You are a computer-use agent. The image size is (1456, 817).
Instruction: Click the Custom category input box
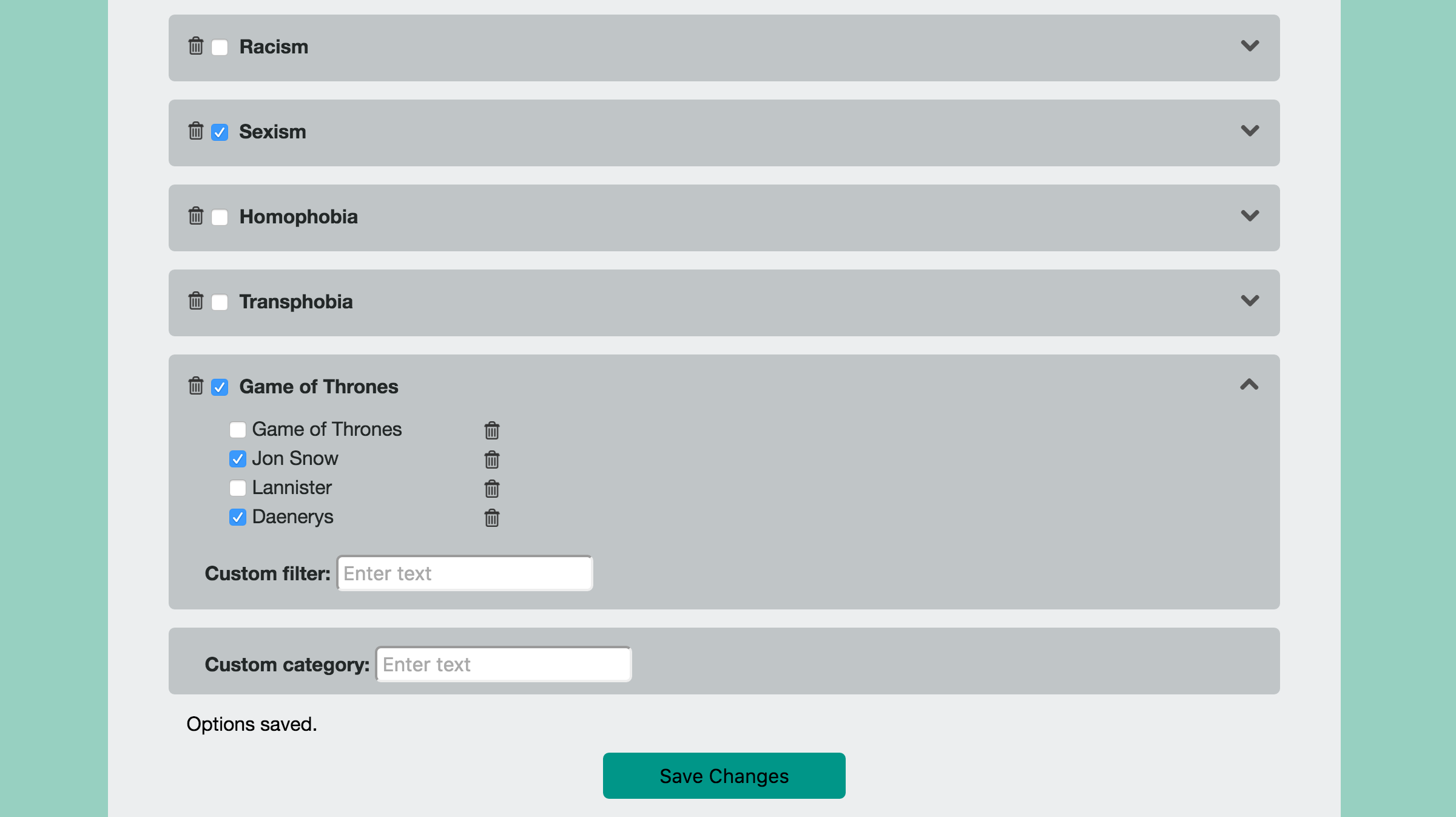click(x=504, y=664)
